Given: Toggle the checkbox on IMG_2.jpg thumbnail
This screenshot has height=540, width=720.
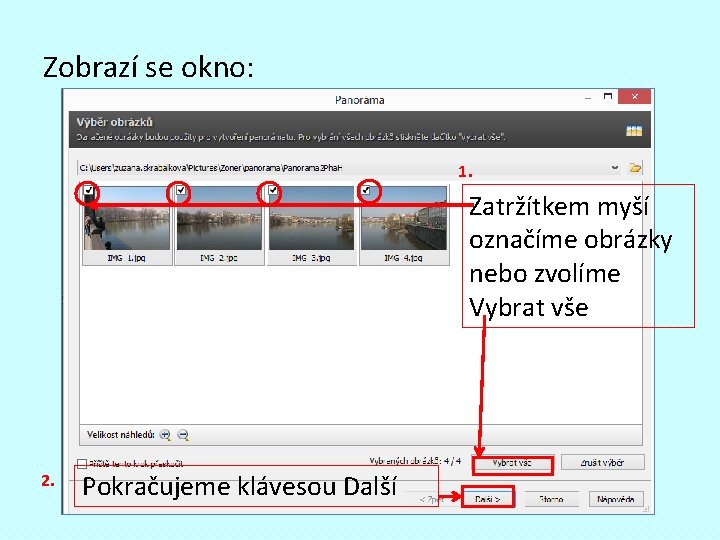Looking at the screenshot, I should tap(181, 190).
